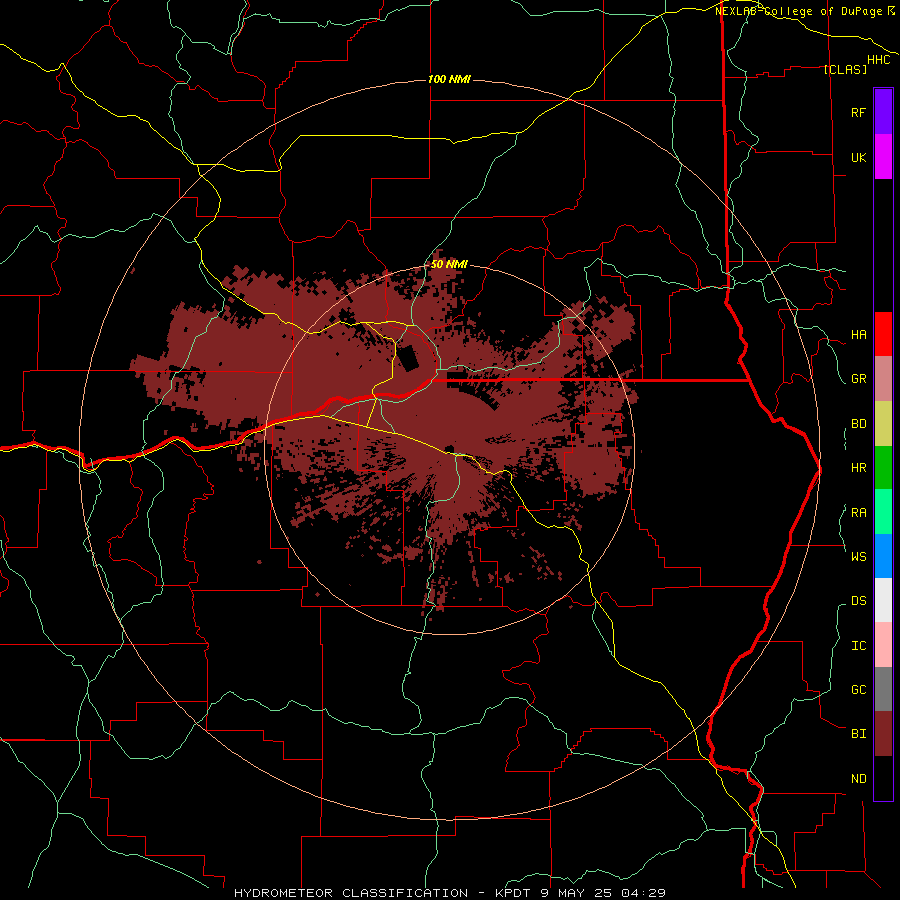
Task: Click the ND black legend swatch
Action: coord(883,778)
